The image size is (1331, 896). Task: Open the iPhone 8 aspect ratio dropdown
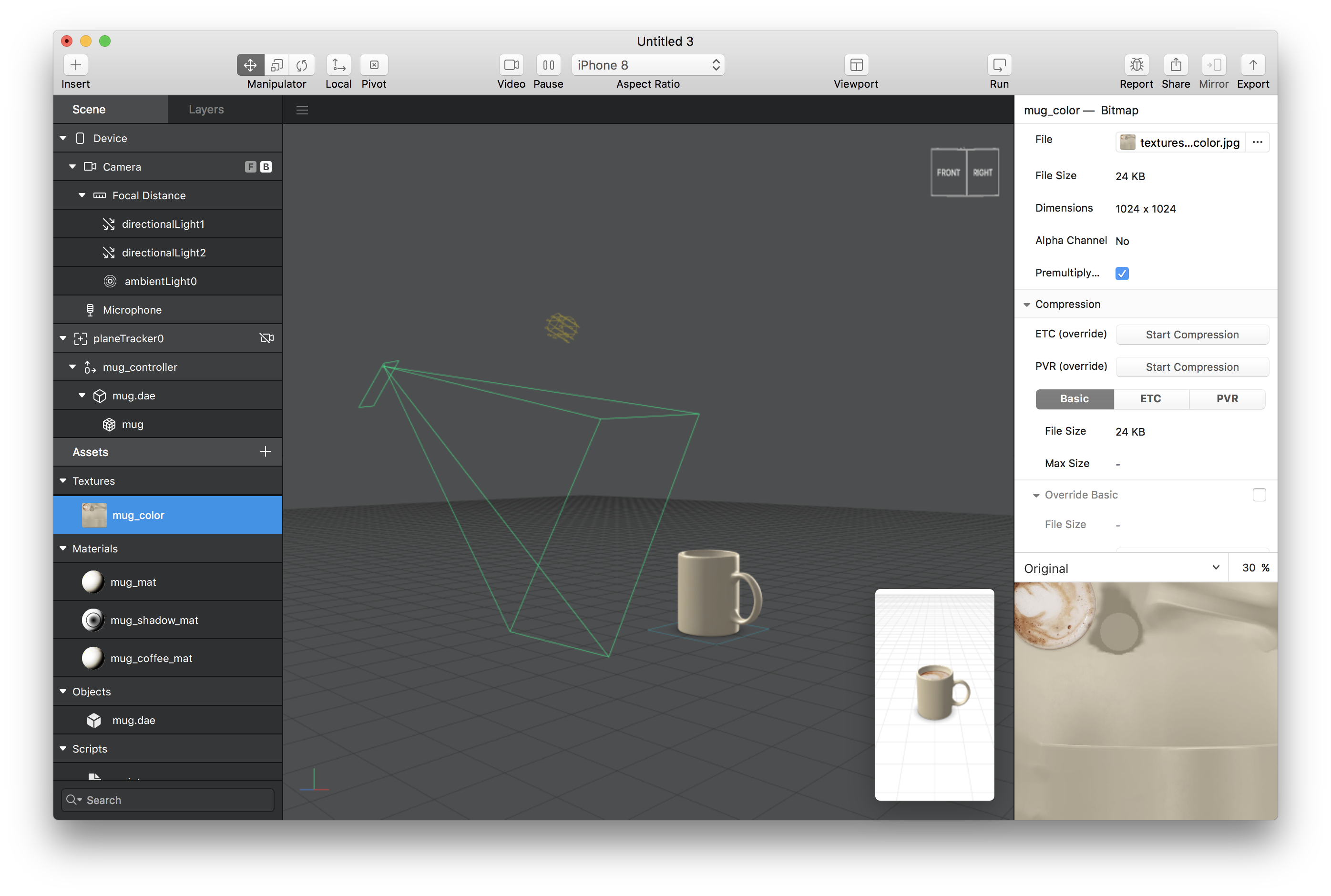[648, 64]
